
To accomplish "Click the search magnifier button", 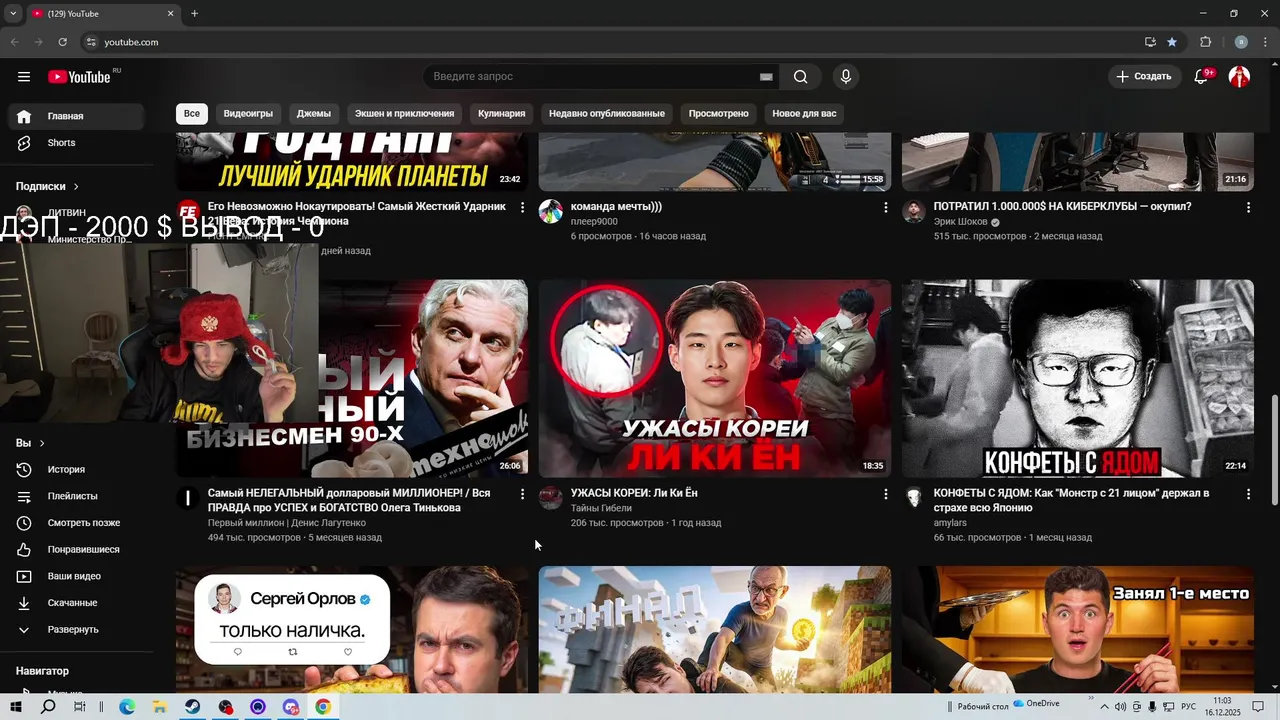I will [x=801, y=77].
